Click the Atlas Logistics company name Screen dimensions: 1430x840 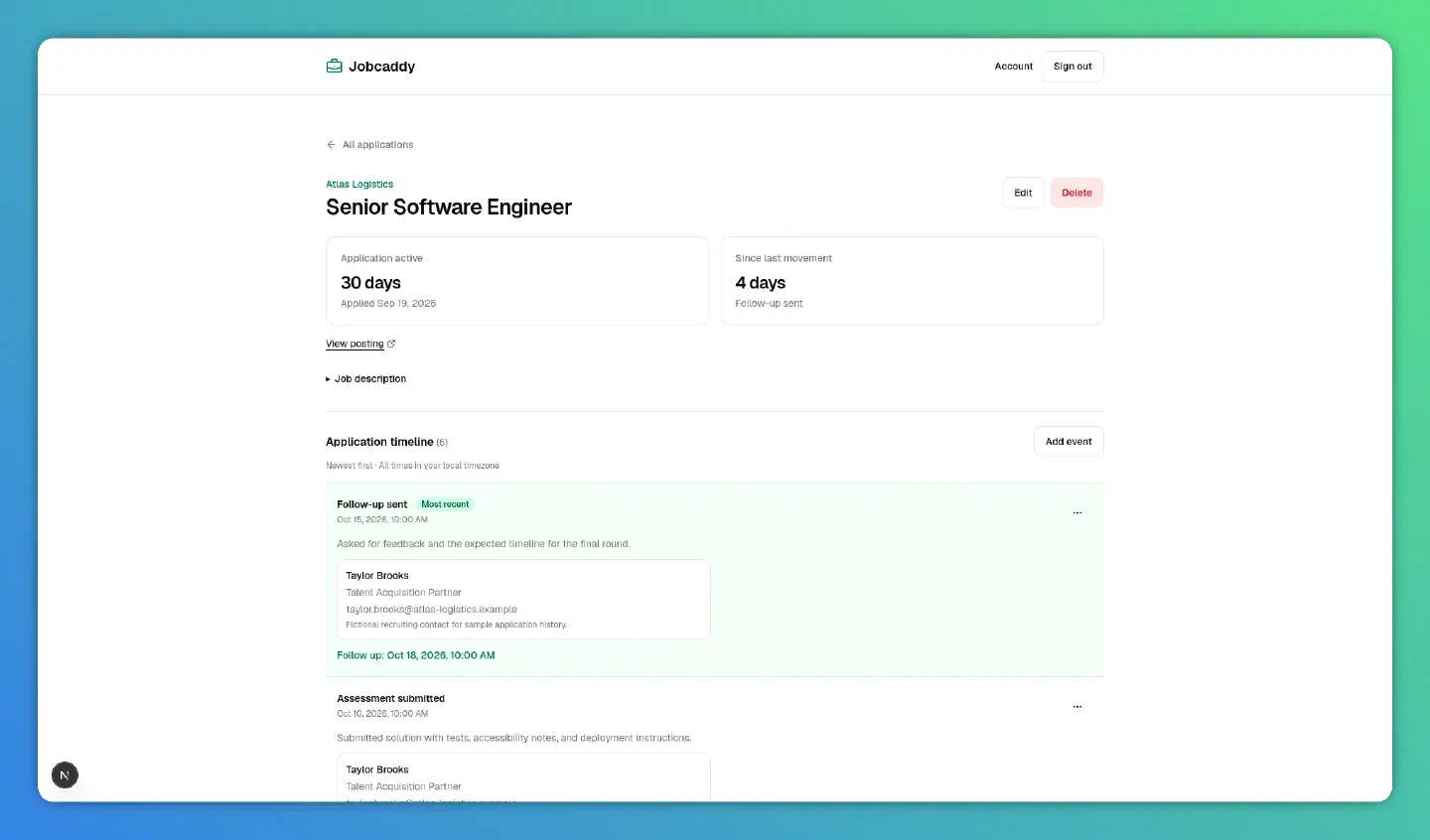pyautogui.click(x=359, y=185)
